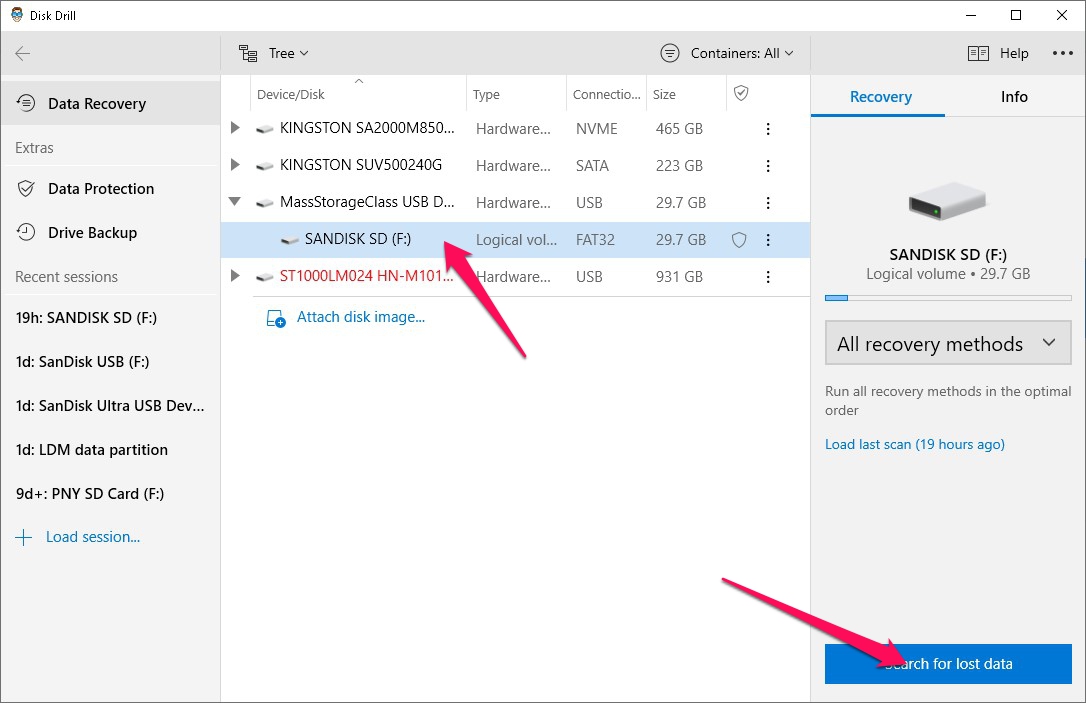Click the Attach disk image icon
Viewport: 1086px width, 703px height.
276,318
